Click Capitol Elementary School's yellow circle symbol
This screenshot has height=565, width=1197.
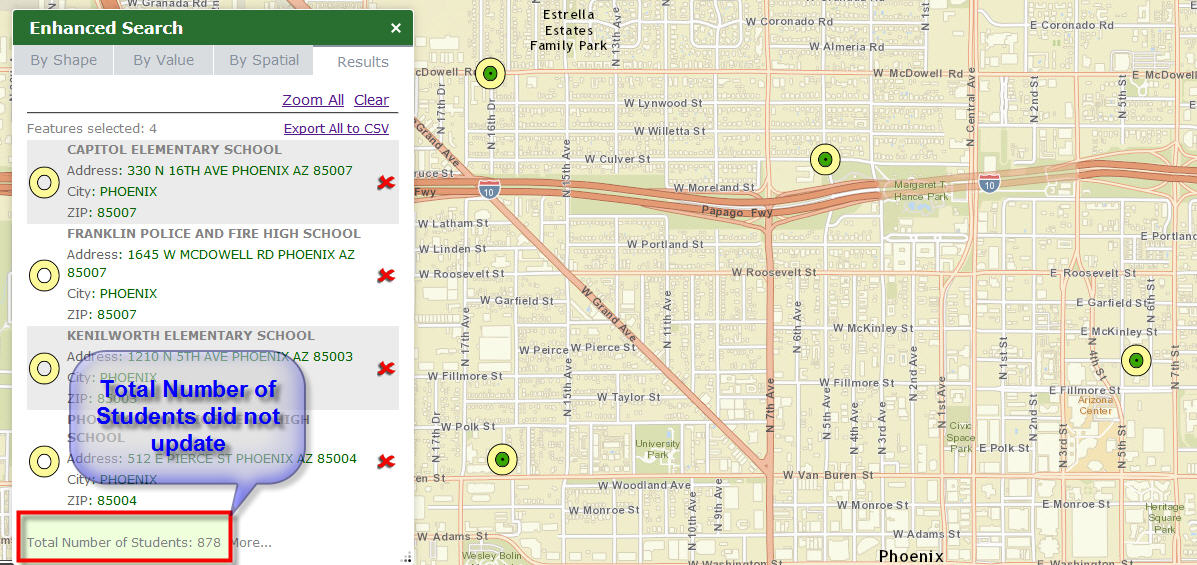coord(44,182)
